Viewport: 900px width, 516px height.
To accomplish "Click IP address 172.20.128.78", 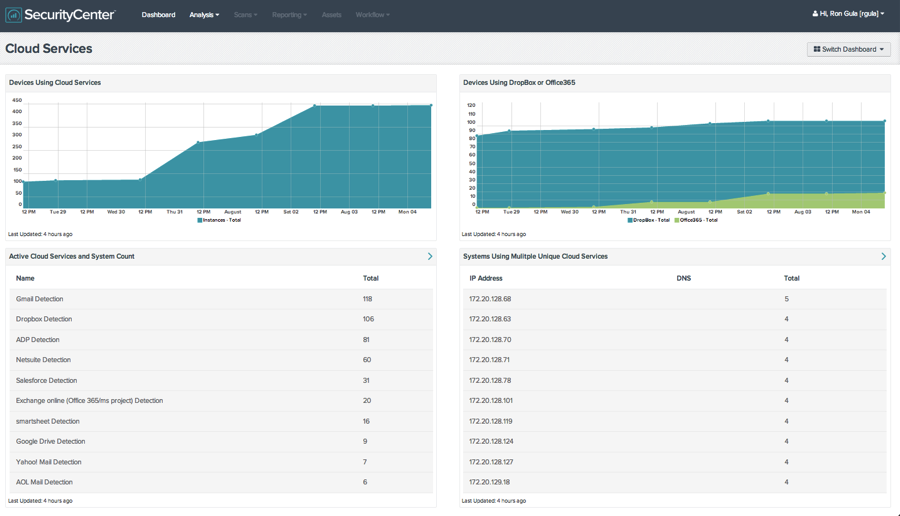I will click(490, 381).
